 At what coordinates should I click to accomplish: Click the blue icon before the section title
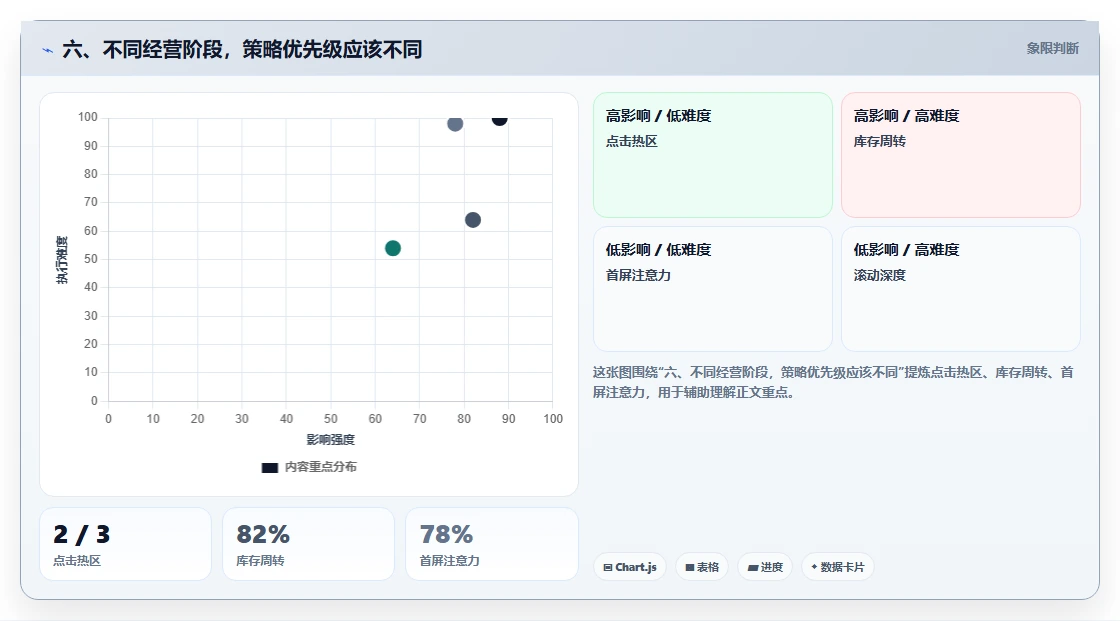pos(47,50)
